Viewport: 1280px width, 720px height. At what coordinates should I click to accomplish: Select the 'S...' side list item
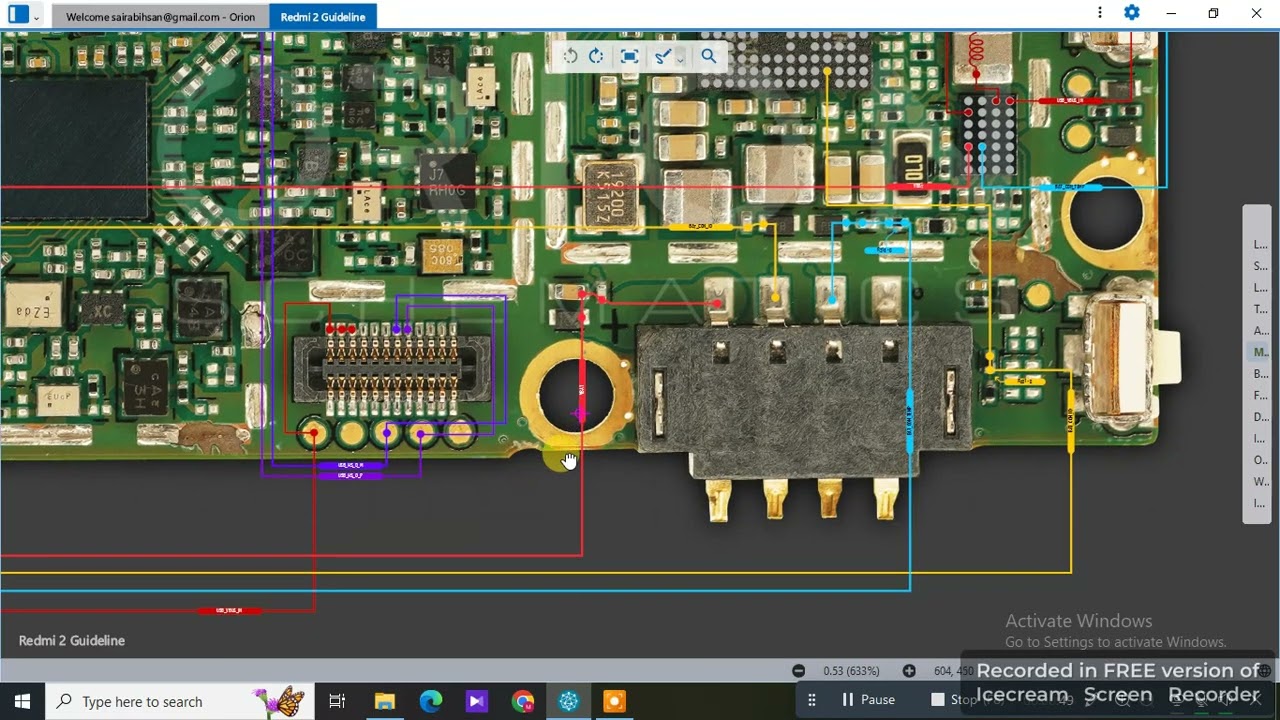coord(1260,266)
